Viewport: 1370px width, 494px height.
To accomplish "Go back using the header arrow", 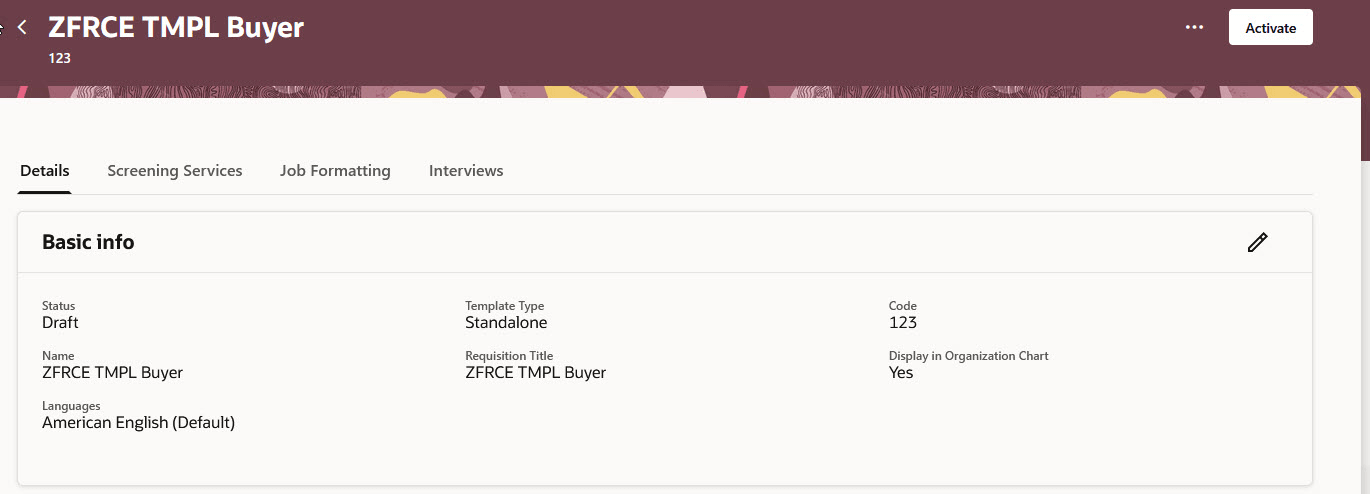I will tap(22, 28).
